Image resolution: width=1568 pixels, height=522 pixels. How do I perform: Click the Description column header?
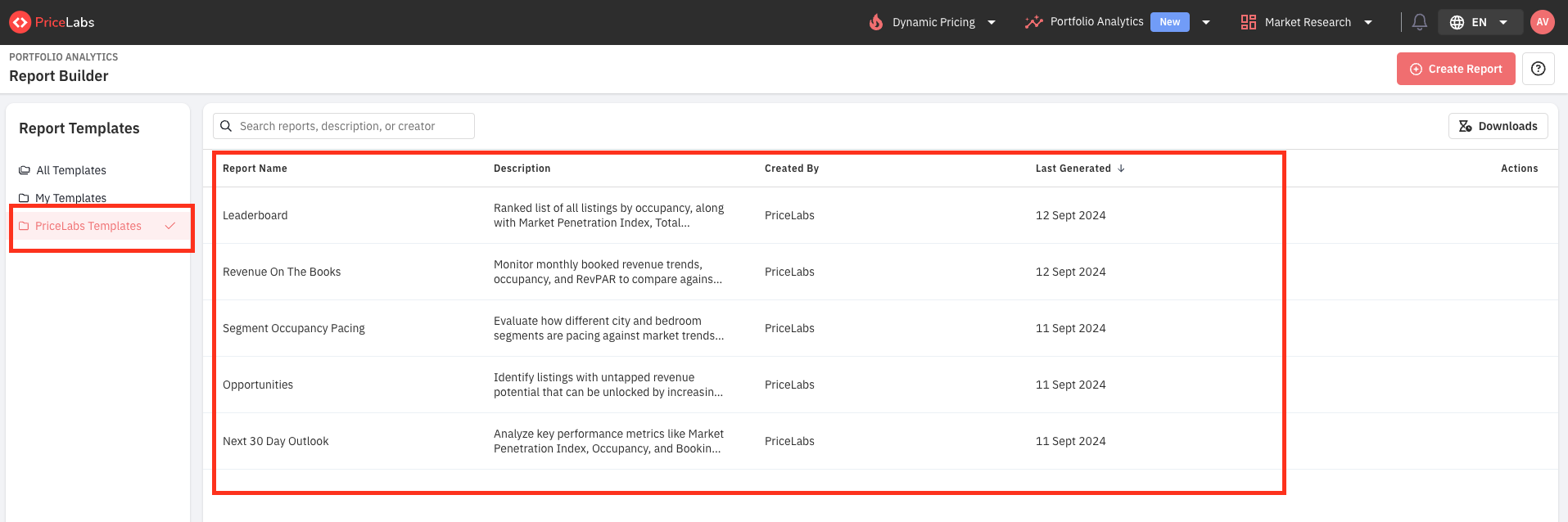522,169
